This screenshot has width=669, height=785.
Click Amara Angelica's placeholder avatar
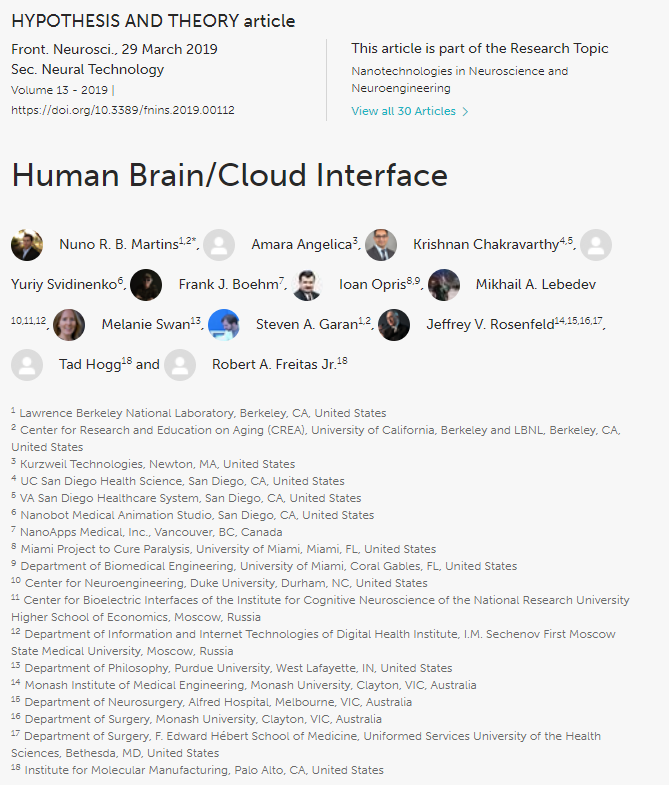pyautogui.click(x=219, y=245)
